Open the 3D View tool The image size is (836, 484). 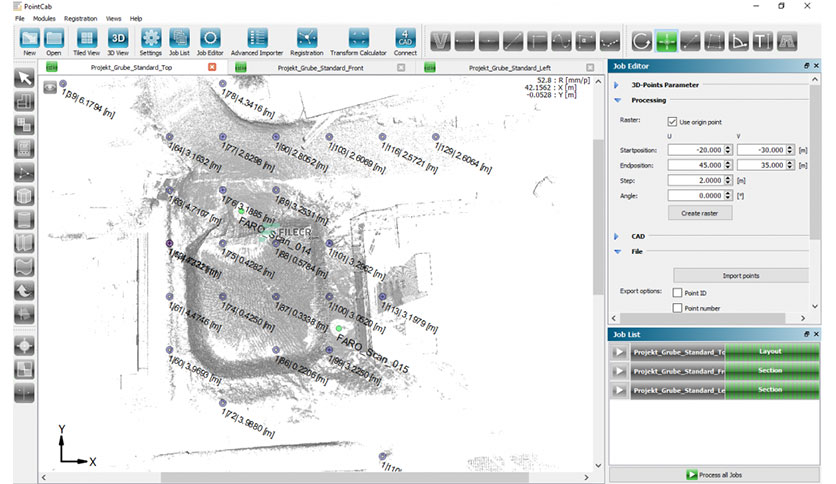(118, 42)
